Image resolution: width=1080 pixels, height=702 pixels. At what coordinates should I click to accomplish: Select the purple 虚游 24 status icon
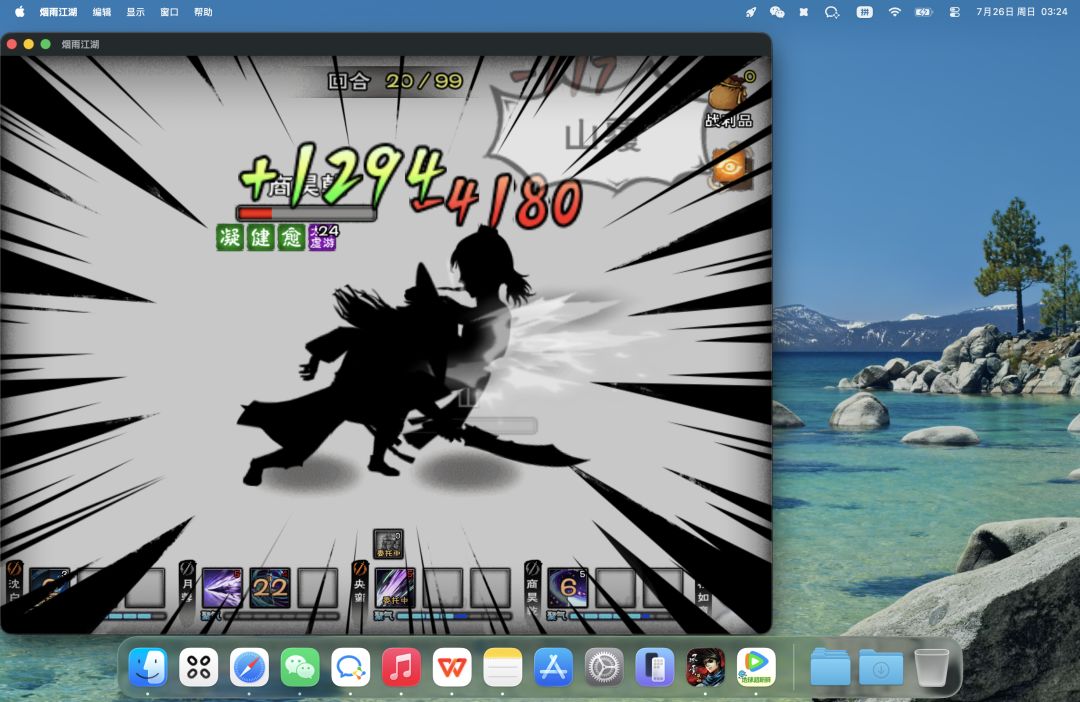coord(322,237)
